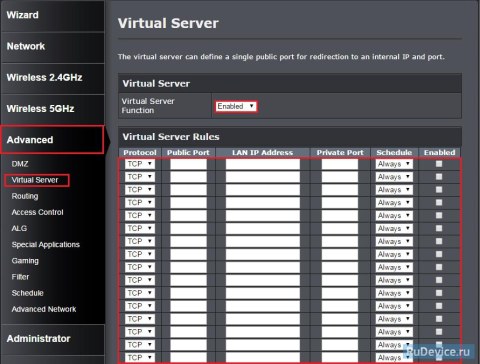
Task: Click the first row's Private Port field
Action: (x=340, y=164)
